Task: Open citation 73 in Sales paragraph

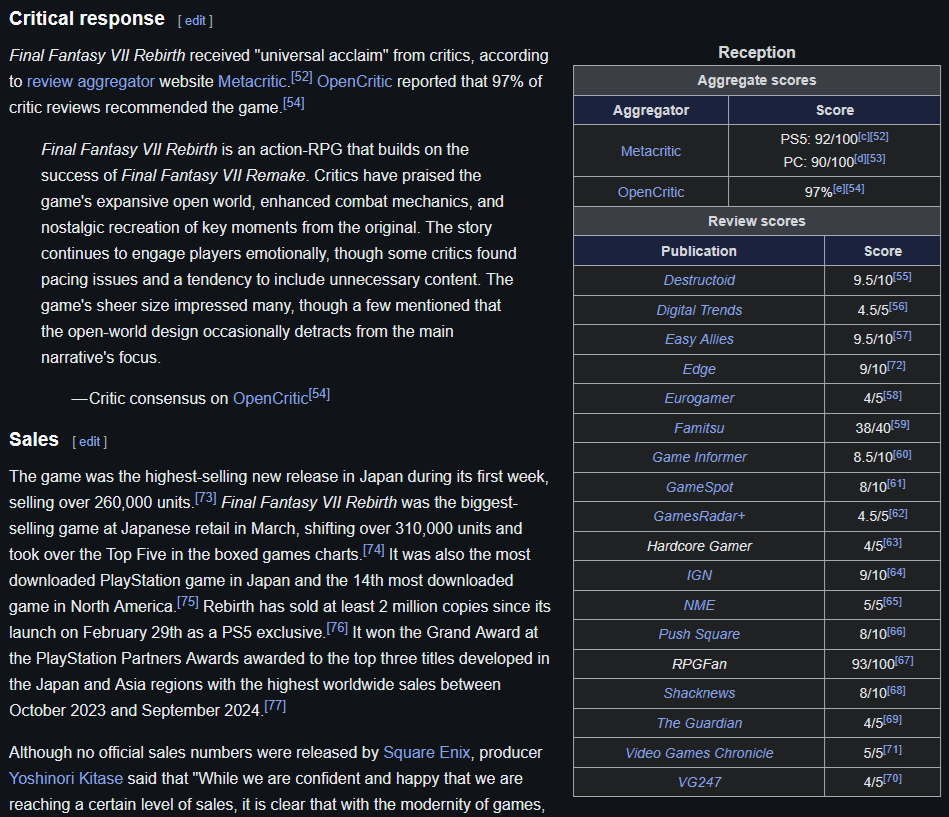Action: (x=205, y=497)
